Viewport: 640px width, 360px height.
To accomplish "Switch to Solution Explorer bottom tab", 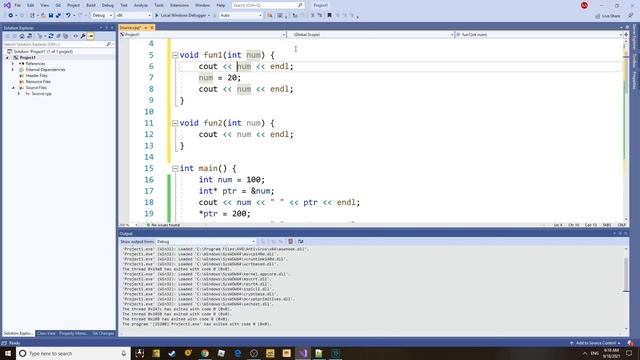I will click(18, 333).
